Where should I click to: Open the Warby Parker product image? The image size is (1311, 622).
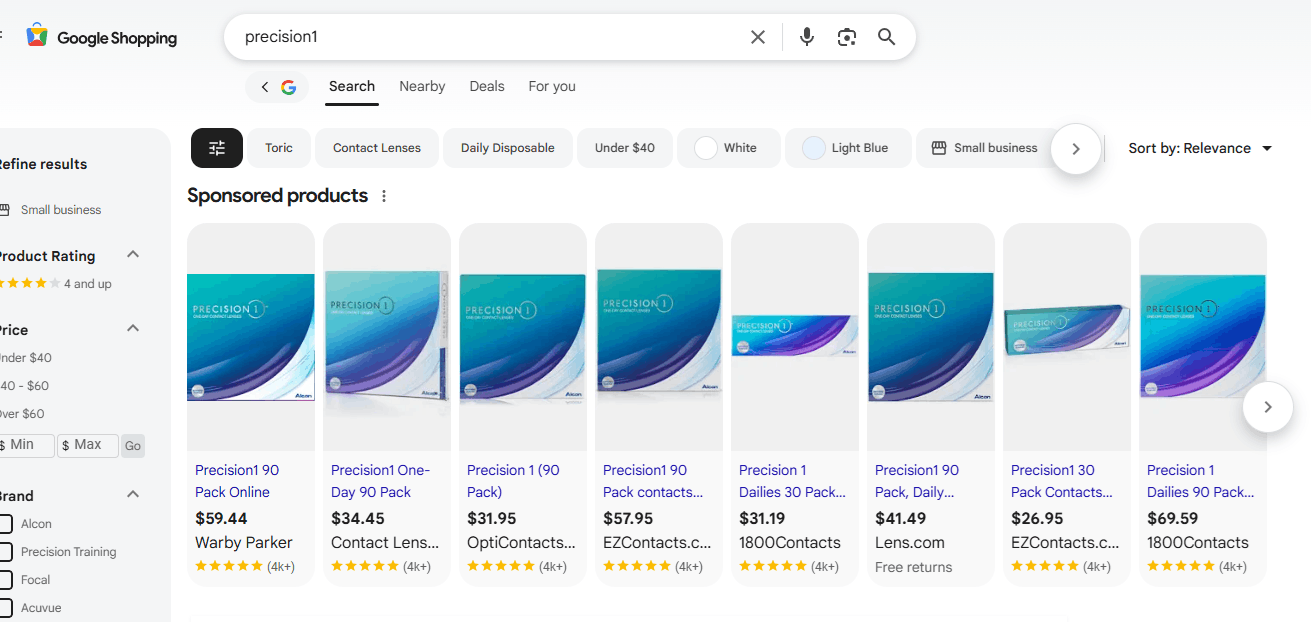(251, 337)
